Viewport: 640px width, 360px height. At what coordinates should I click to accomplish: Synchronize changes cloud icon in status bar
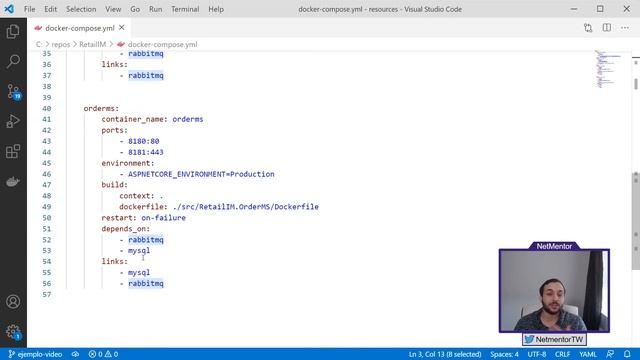(x=76, y=354)
